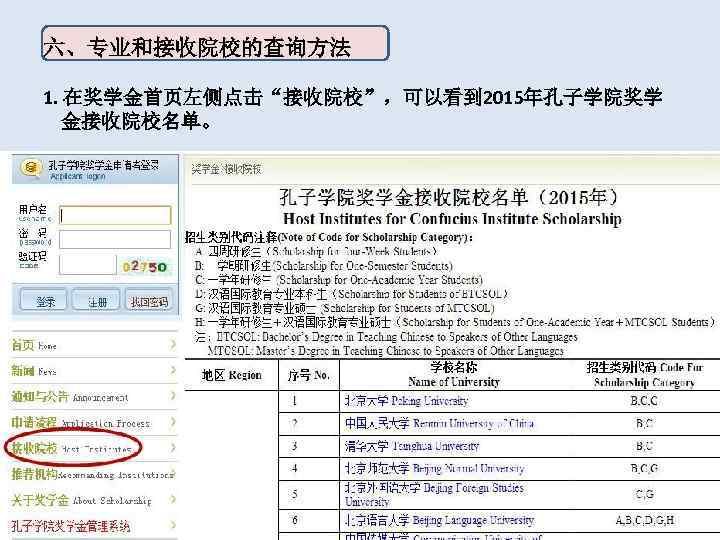Open the Tsinghua University link

click(412, 446)
